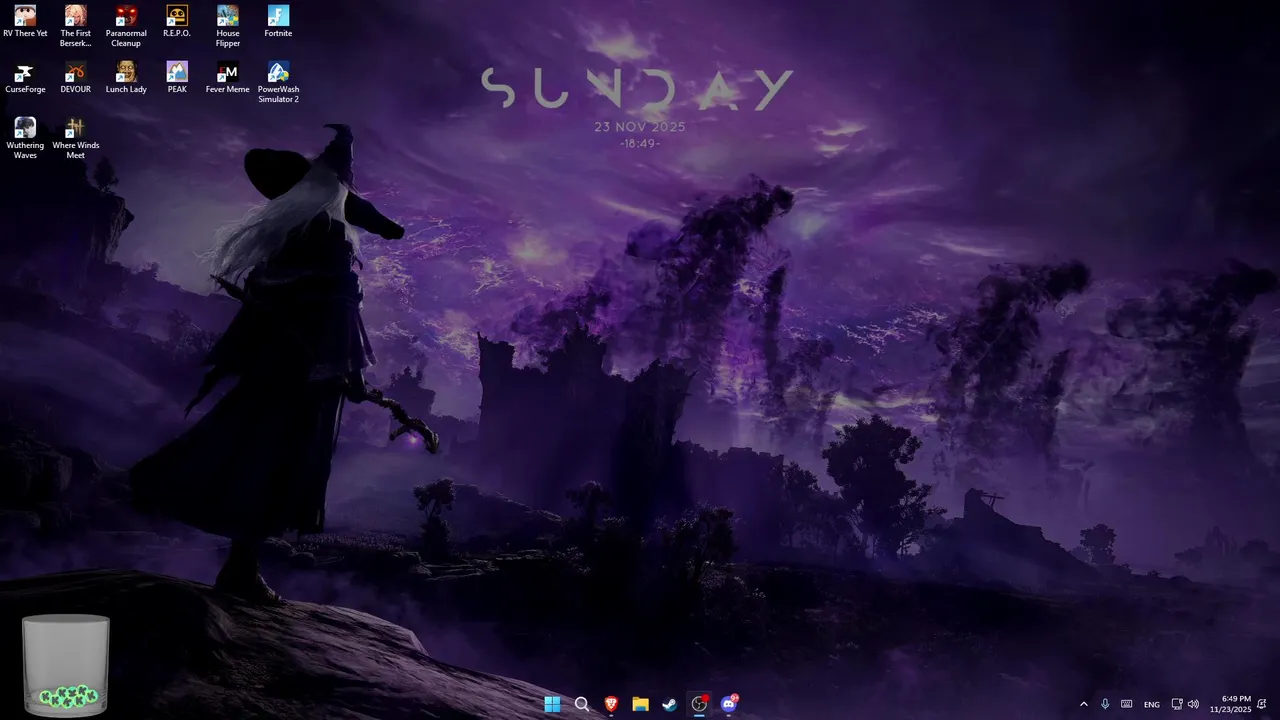Select the Wuthering Waves desktop icon

coord(25,138)
